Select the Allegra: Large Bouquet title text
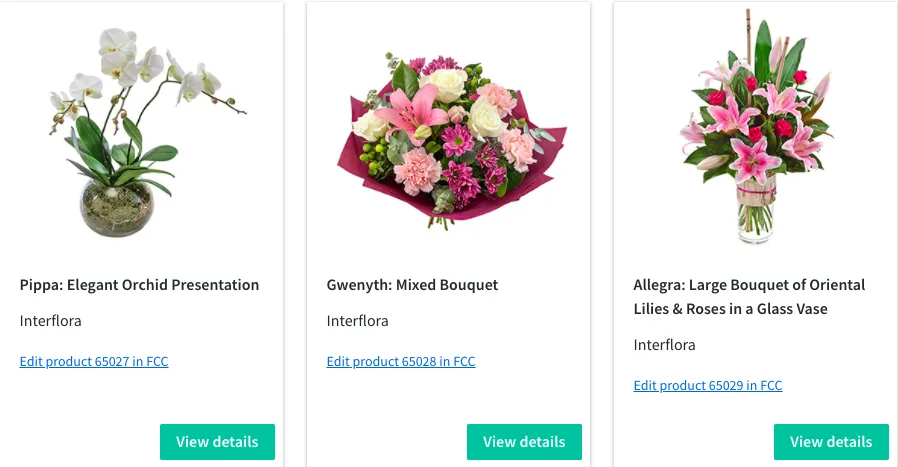This screenshot has width=898, height=467. 749,297
